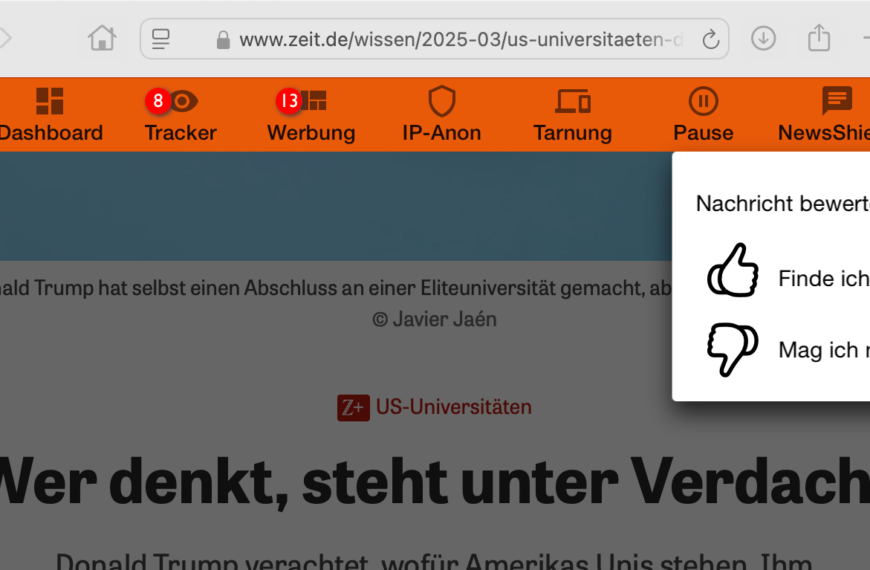The height and width of the screenshot is (570, 870).
Task: Click the '© Javier Jaén' image credit
Action: pyautogui.click(x=434, y=319)
